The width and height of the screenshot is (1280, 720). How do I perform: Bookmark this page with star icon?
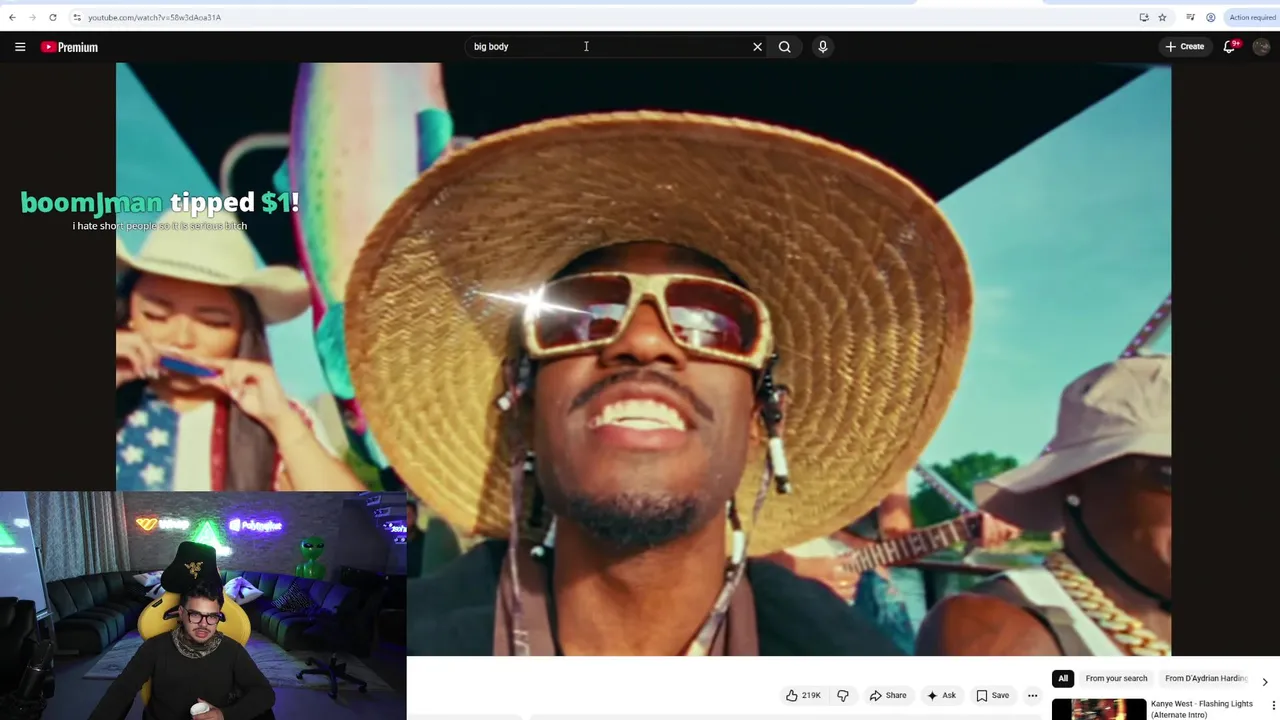click(x=1162, y=17)
